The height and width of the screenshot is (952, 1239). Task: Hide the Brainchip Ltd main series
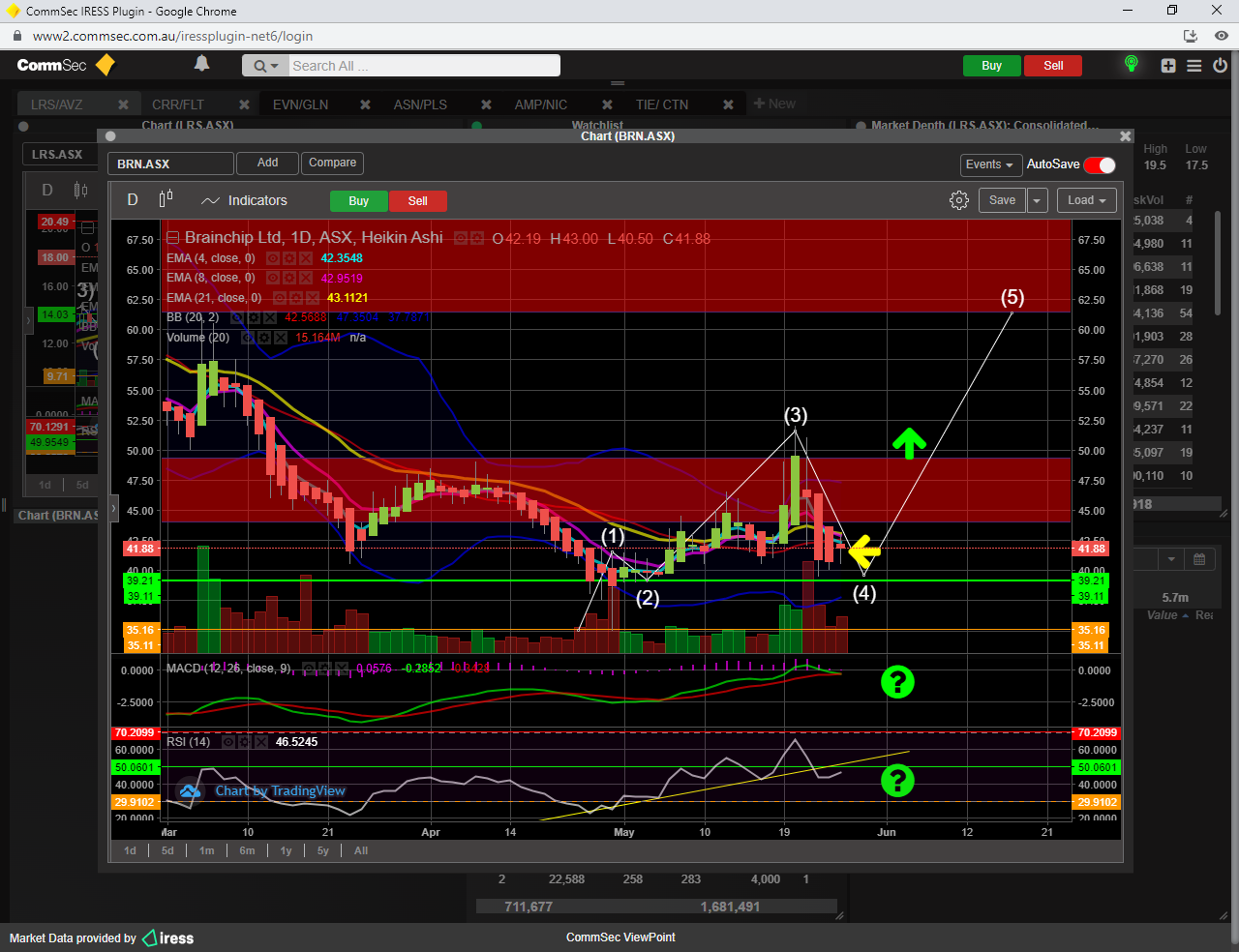[461, 238]
